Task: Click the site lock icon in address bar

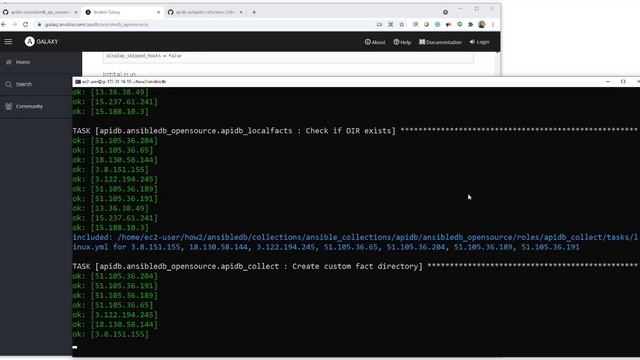Action: [39, 24]
